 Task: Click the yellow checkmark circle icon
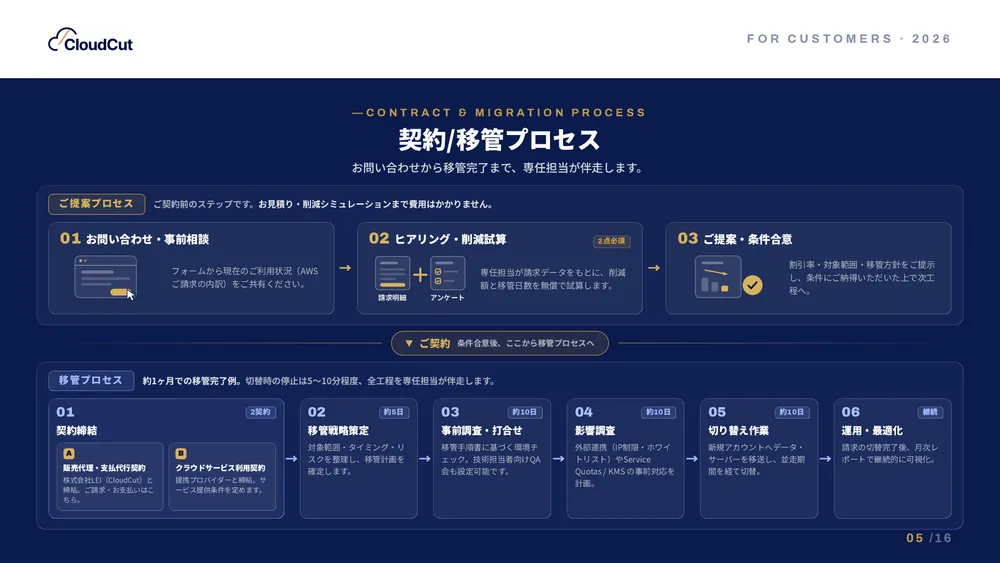[753, 285]
